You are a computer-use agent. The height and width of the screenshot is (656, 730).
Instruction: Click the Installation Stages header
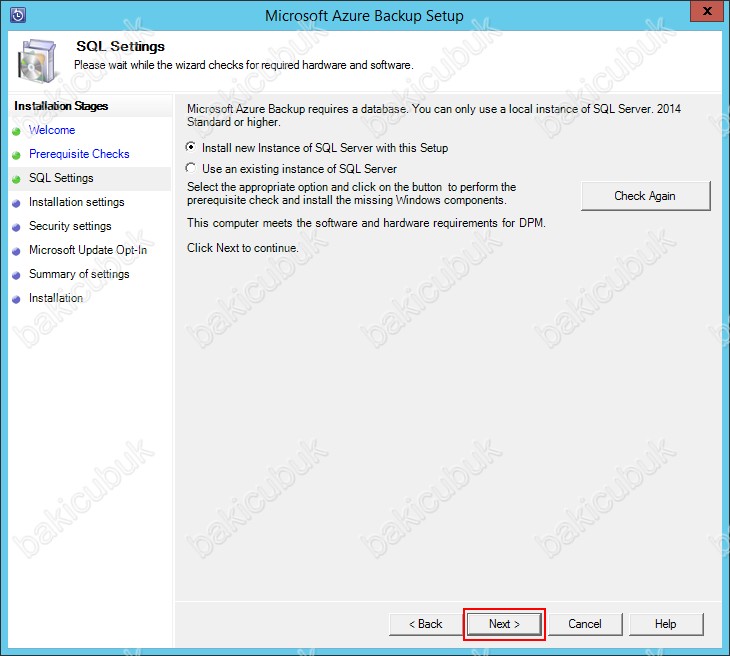[61, 106]
